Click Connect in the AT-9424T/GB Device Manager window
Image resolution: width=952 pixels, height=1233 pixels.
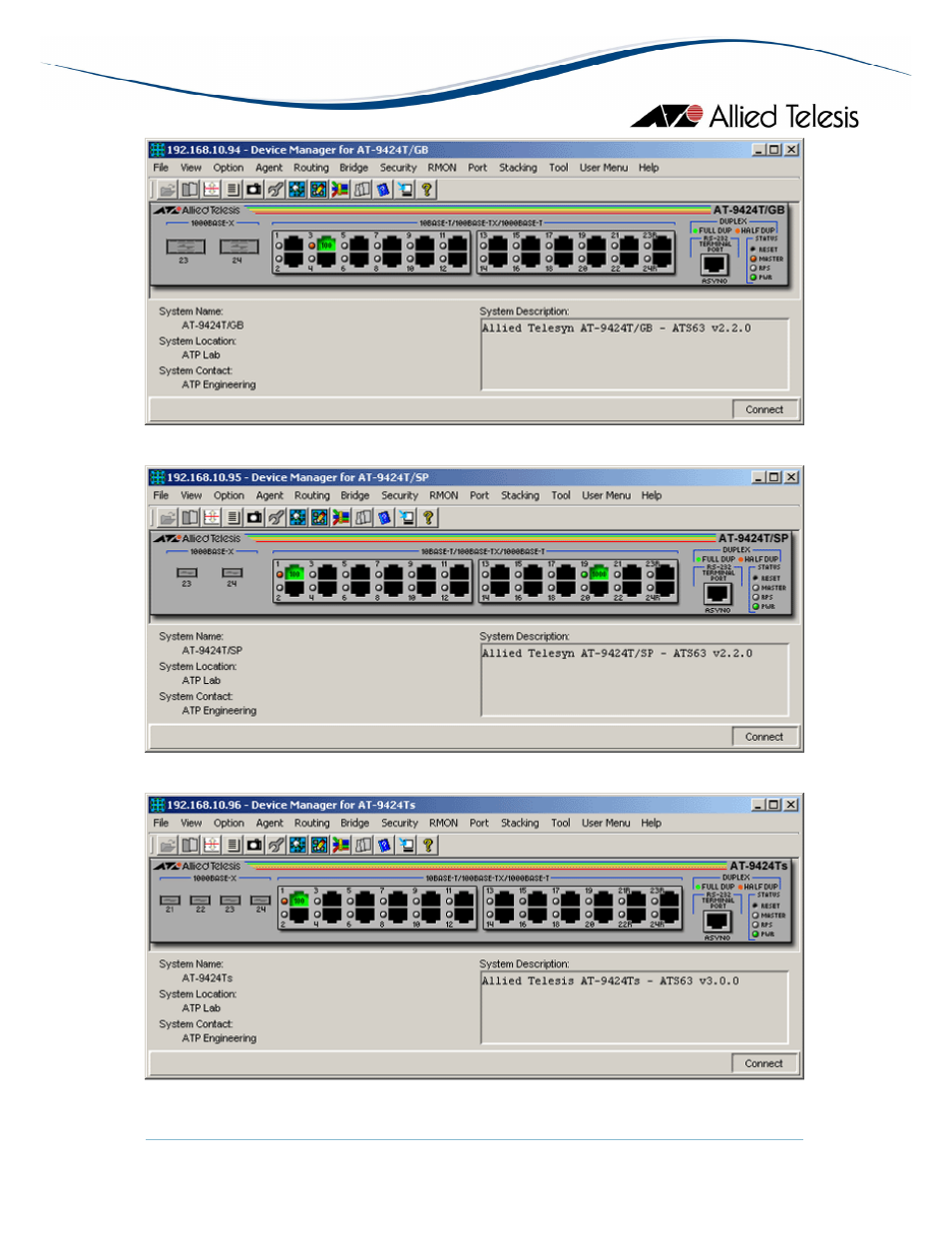[764, 409]
